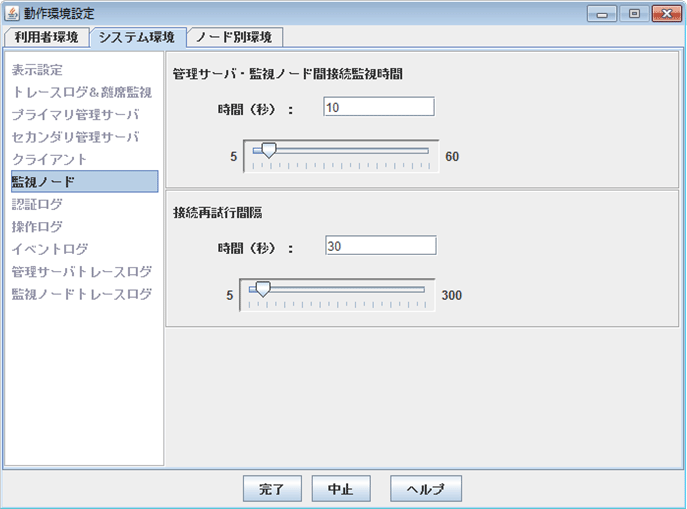Click the 接続再試行間隔 heading
Viewport: 687px width, 509px height.
coord(218,213)
